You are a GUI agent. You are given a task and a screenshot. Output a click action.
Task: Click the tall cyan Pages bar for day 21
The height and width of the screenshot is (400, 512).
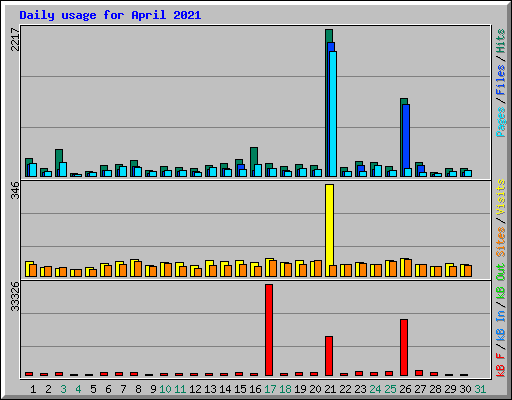[333, 114]
